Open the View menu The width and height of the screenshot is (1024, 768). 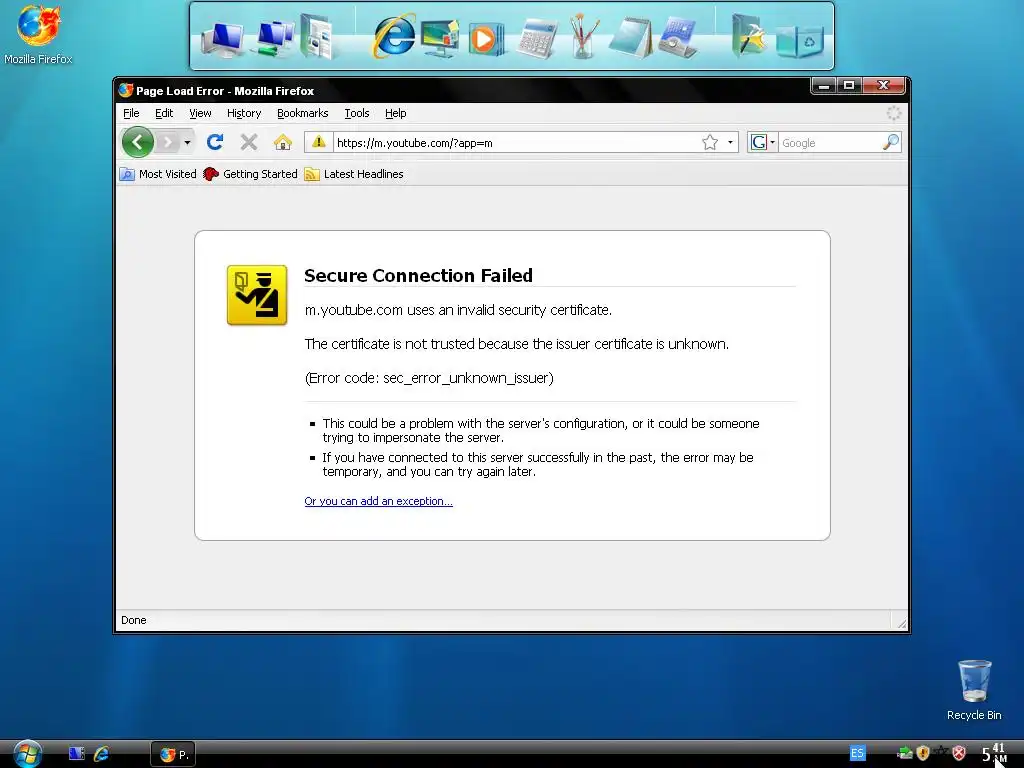(x=200, y=113)
